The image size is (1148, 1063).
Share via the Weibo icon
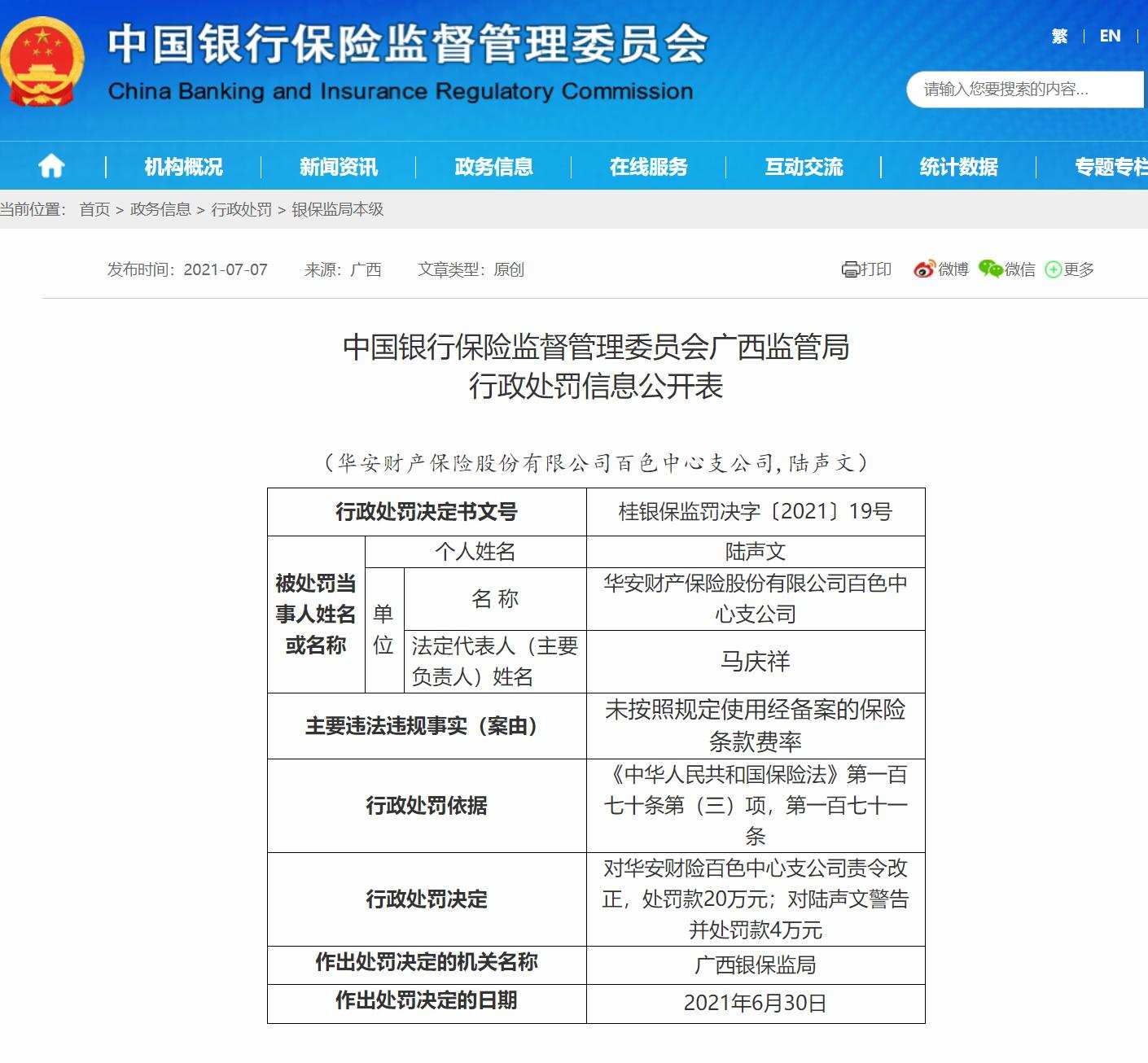(x=924, y=269)
